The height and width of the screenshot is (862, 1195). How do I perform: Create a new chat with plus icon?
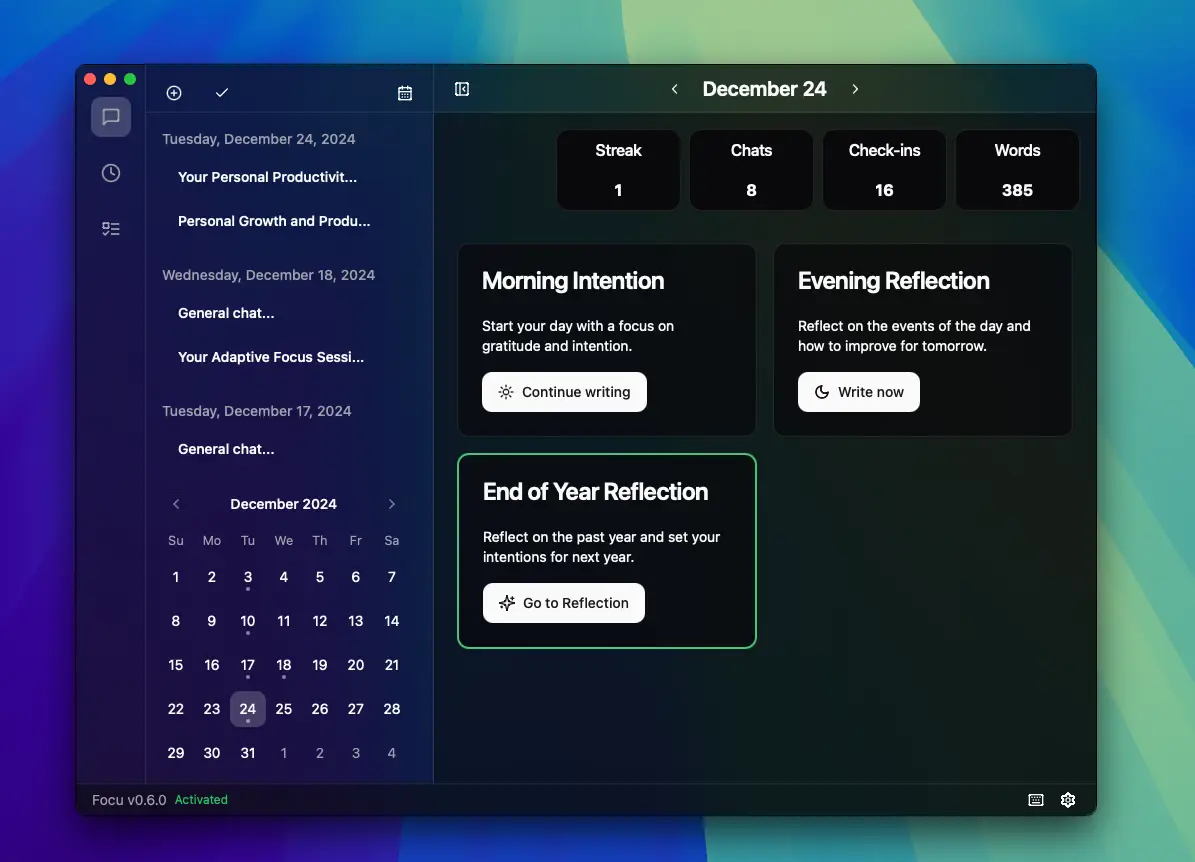pos(174,93)
